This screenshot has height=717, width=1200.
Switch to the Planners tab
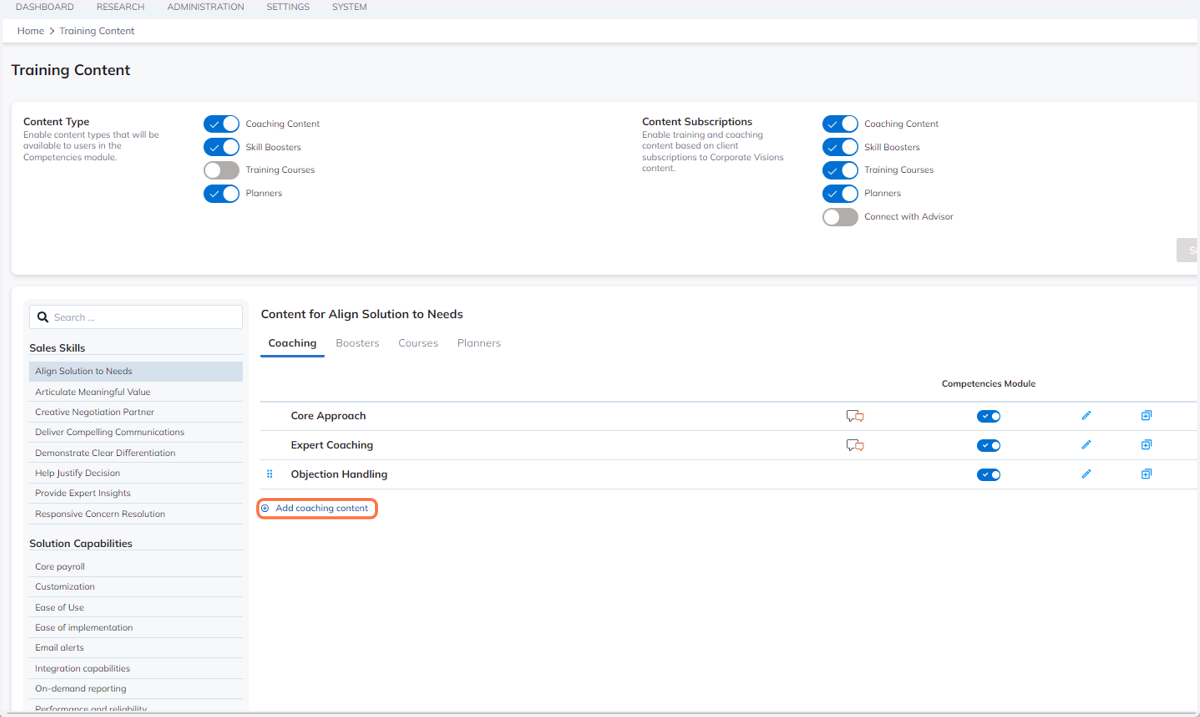pos(479,343)
